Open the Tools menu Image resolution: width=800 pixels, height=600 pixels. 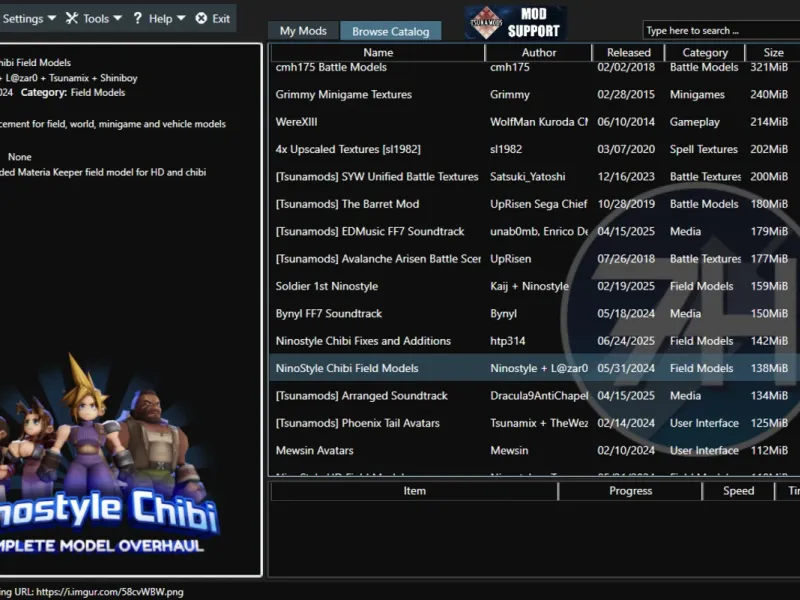point(94,19)
